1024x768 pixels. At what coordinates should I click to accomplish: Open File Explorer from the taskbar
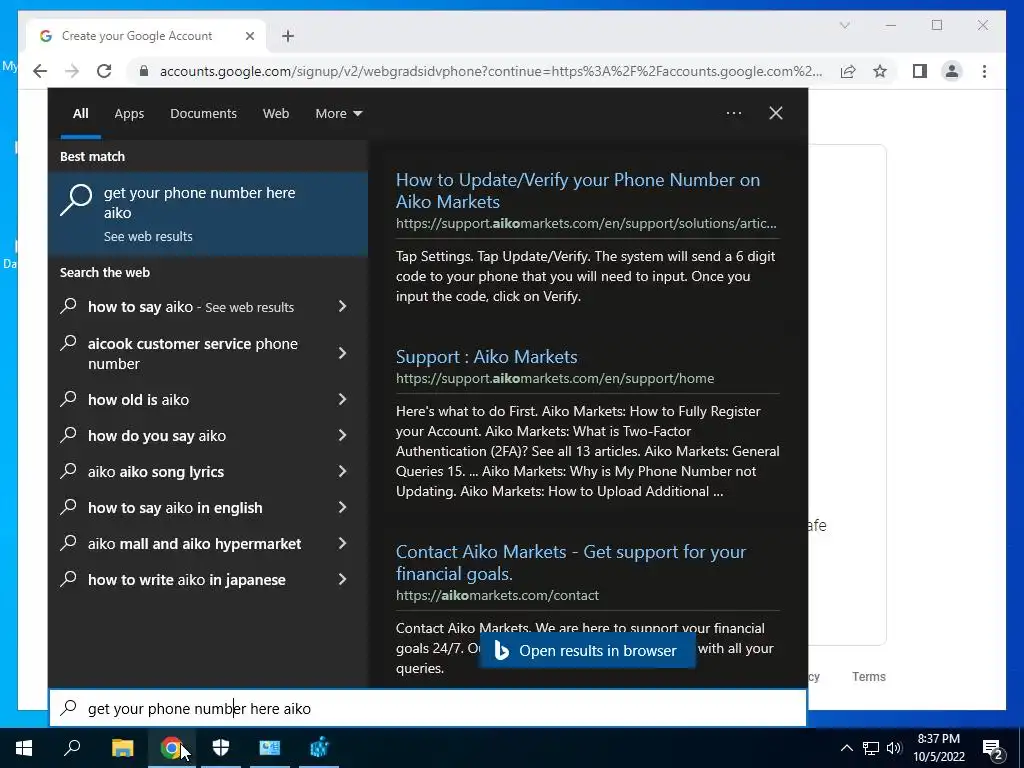point(122,748)
